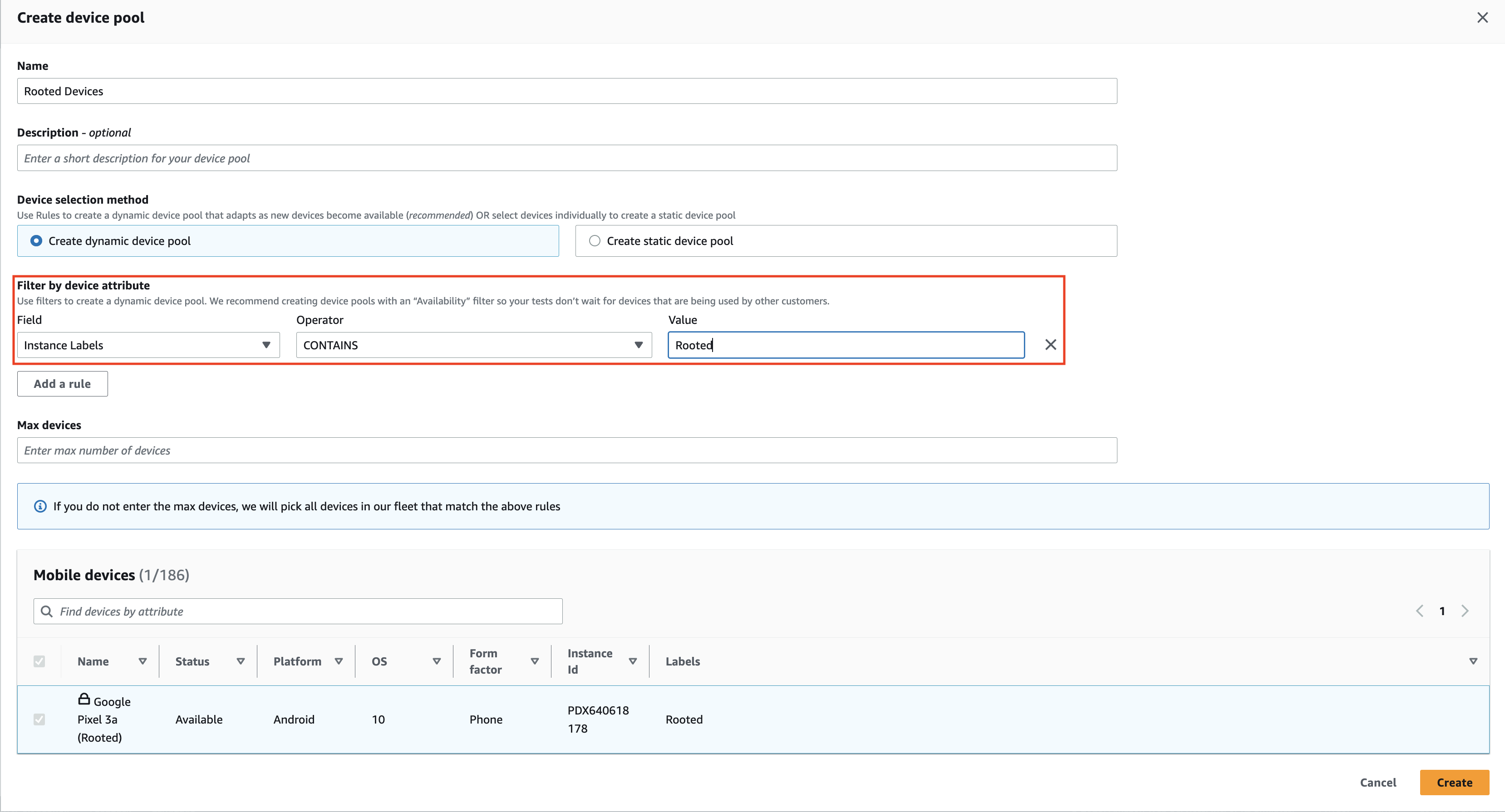The width and height of the screenshot is (1505, 812).
Task: Click the Create button
Action: [1454, 782]
